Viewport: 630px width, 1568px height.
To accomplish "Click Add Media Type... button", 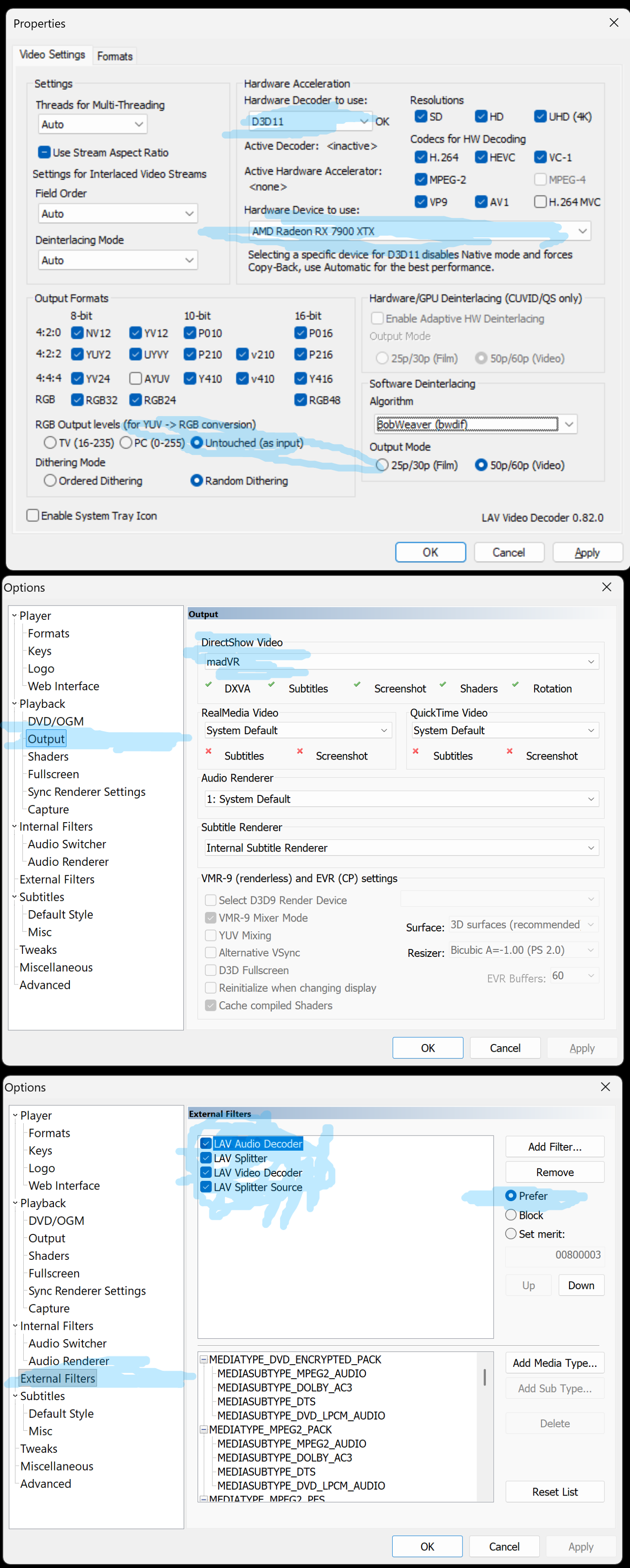I will [555, 1363].
